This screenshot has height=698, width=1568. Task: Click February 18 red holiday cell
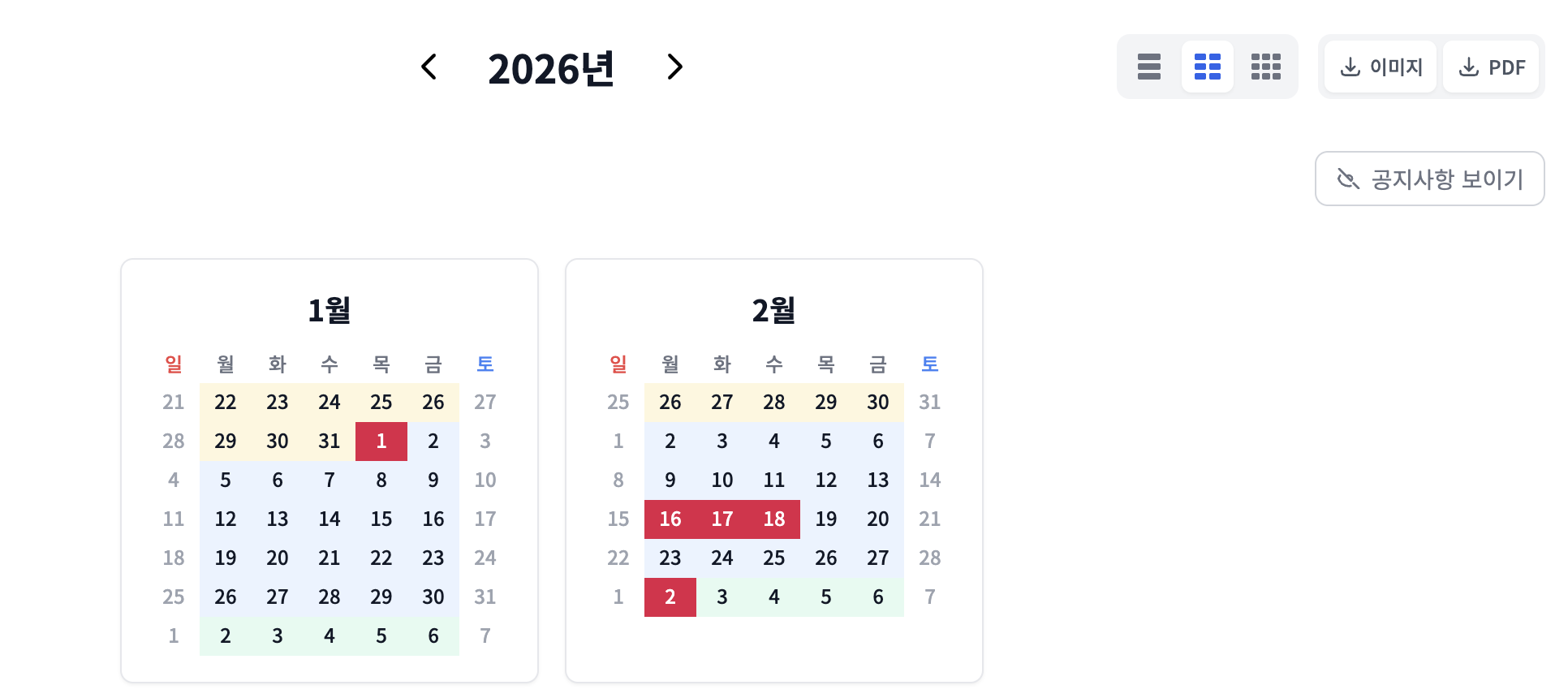[x=774, y=519]
